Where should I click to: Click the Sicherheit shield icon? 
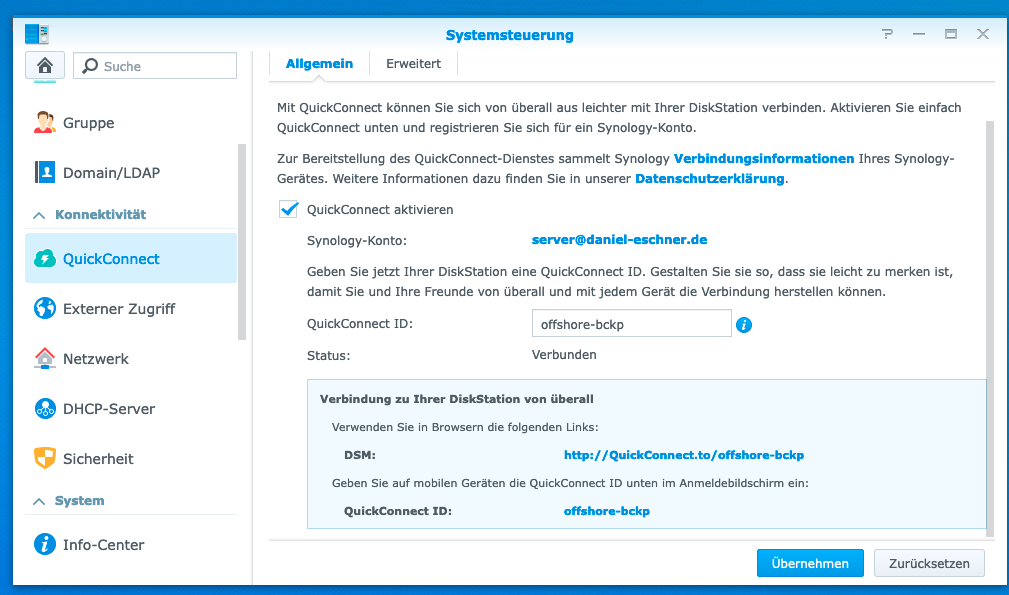click(45, 459)
